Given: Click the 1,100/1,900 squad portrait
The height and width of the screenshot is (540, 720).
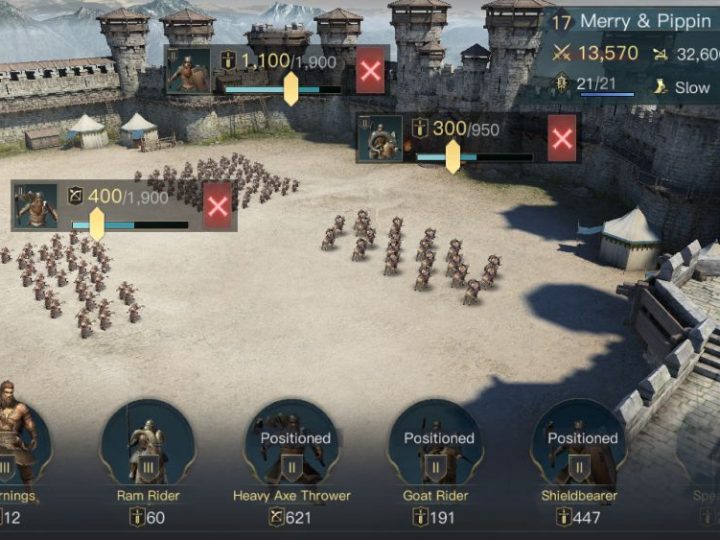Looking at the screenshot, I should pos(188,70).
